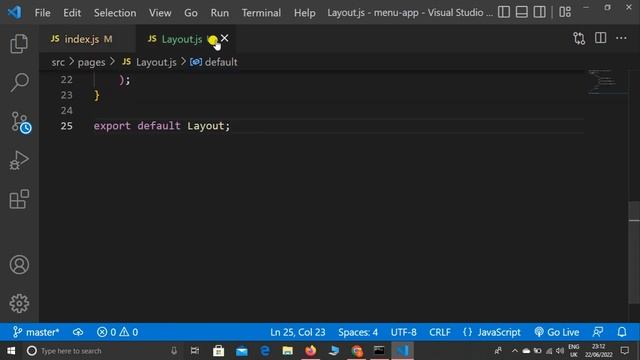Image resolution: width=640 pixels, height=360 pixels.
Task: Open the Extensions view
Action: coord(19,199)
